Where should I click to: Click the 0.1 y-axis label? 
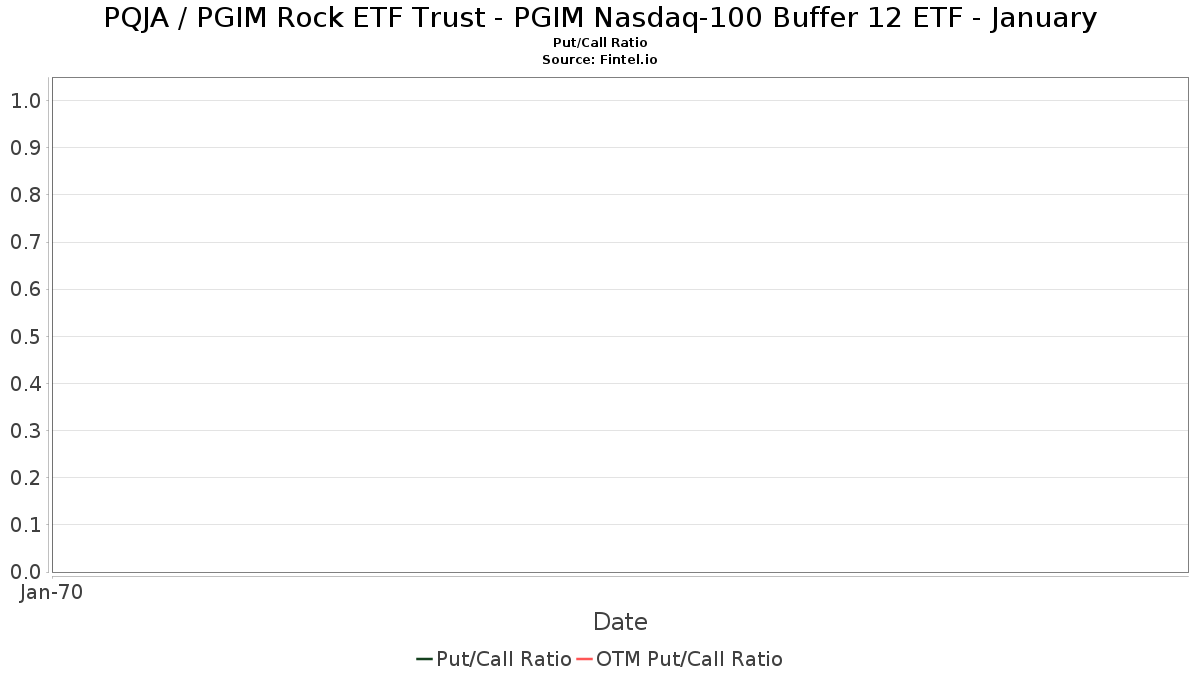click(x=25, y=525)
